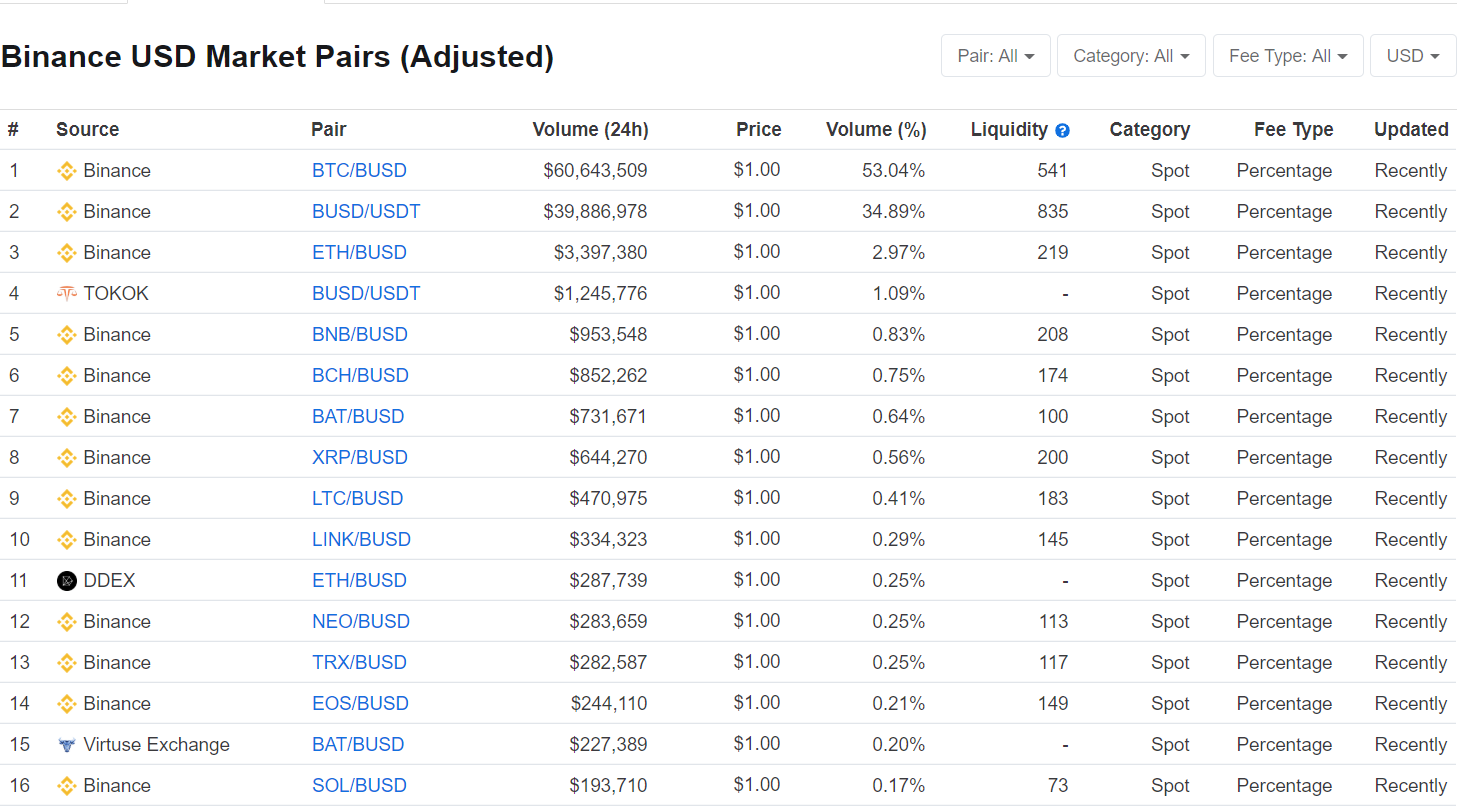Click Binance logo icon in BTC/BUSD row
Screen dimensions: 1470x808
coord(67,171)
